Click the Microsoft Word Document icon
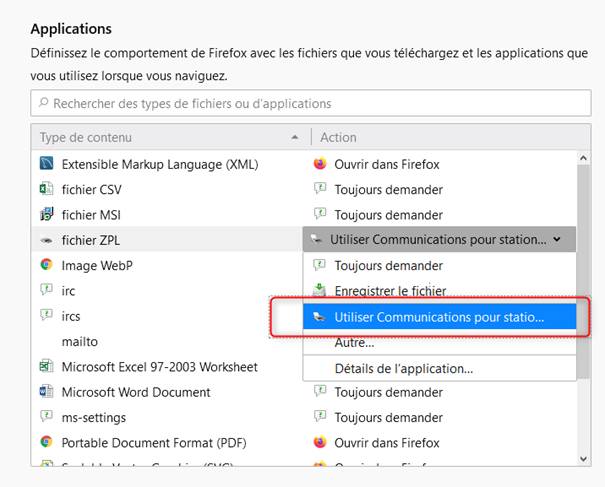 point(46,392)
